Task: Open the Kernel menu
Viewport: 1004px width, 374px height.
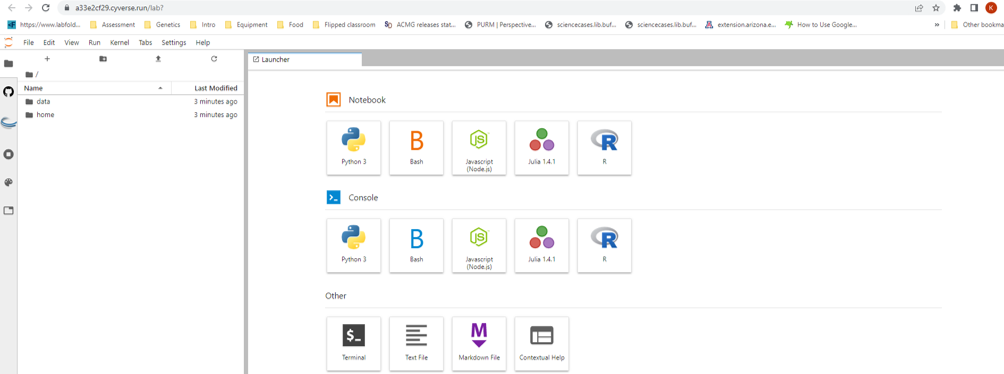Action: tap(120, 43)
